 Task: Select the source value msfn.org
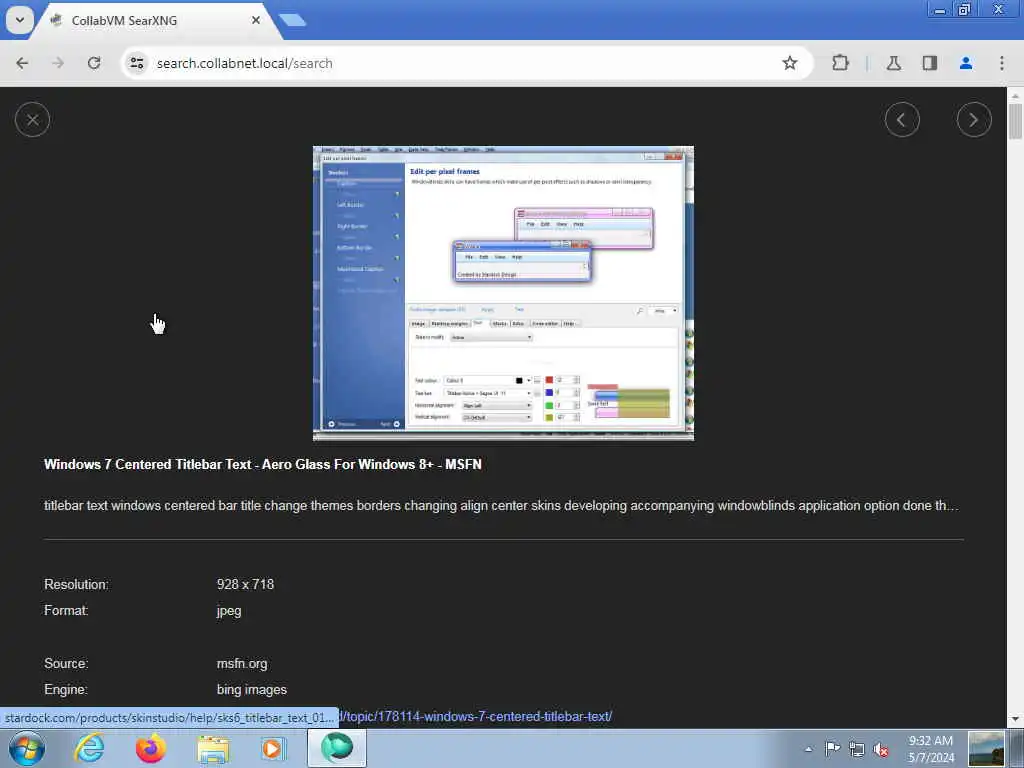tap(242, 664)
